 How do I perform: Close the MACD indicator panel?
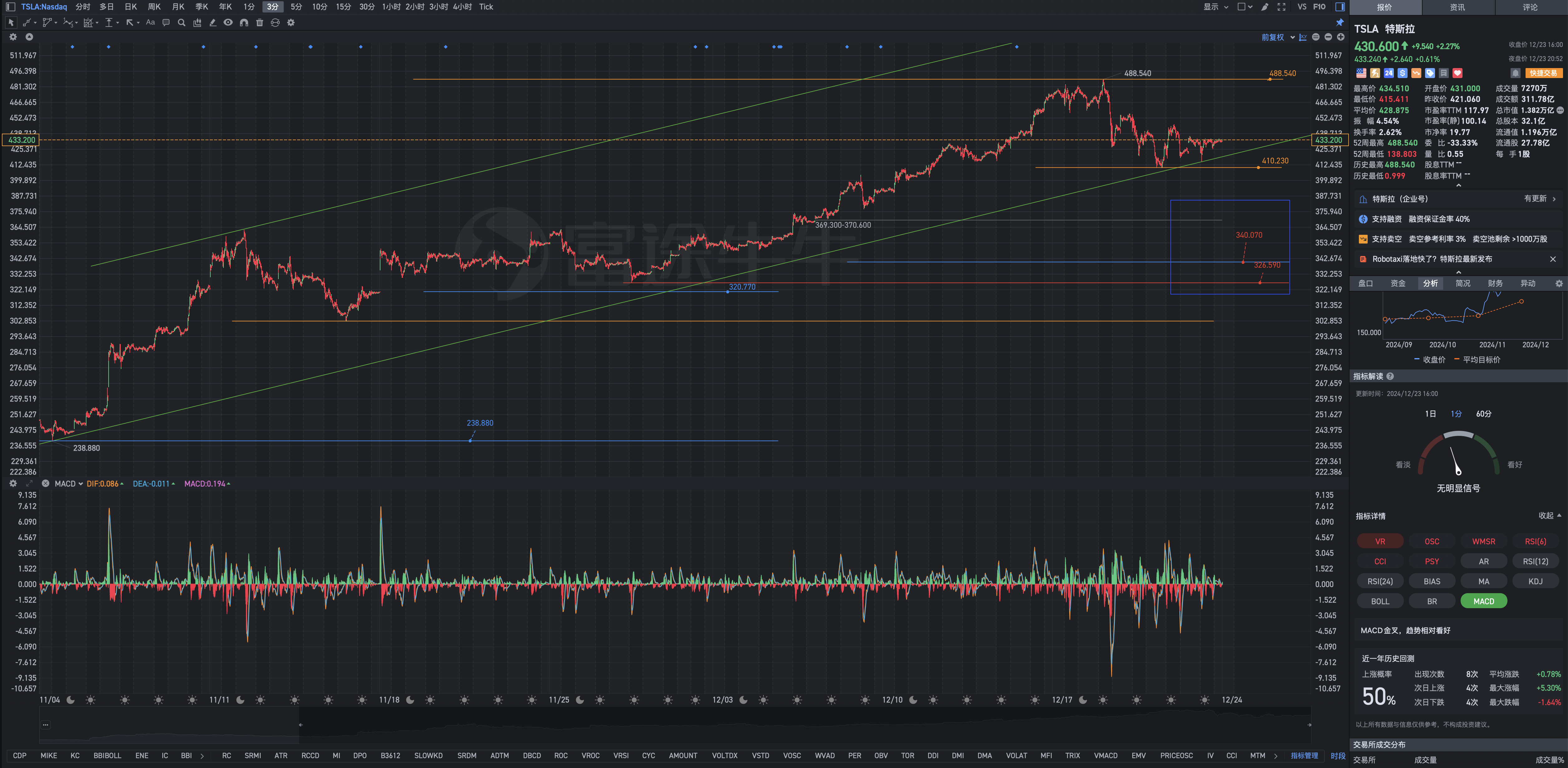click(46, 484)
